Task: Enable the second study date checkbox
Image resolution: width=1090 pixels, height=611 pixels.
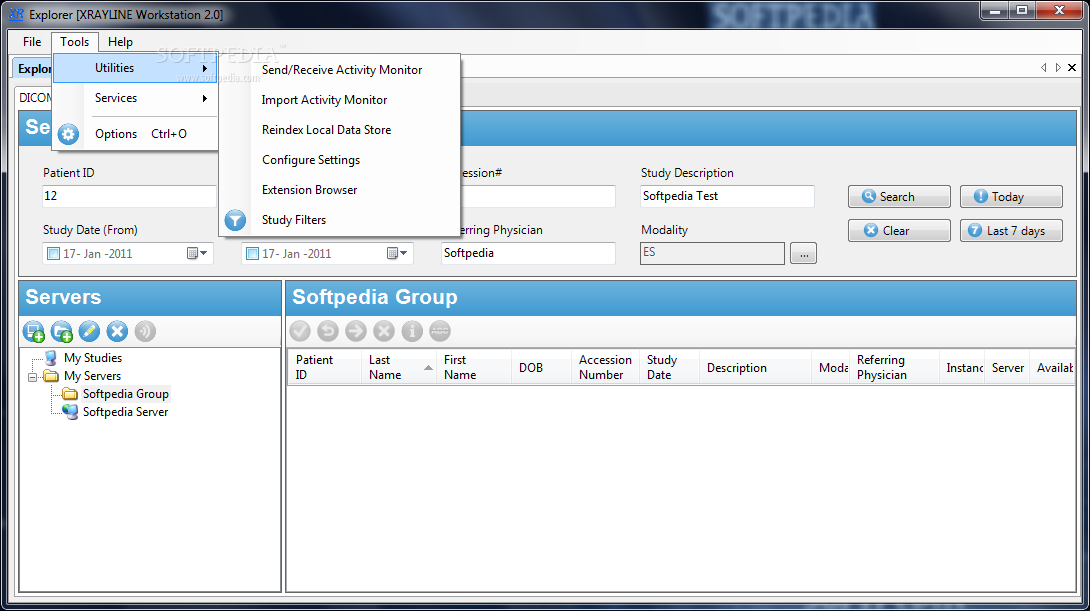Action: pyautogui.click(x=252, y=254)
